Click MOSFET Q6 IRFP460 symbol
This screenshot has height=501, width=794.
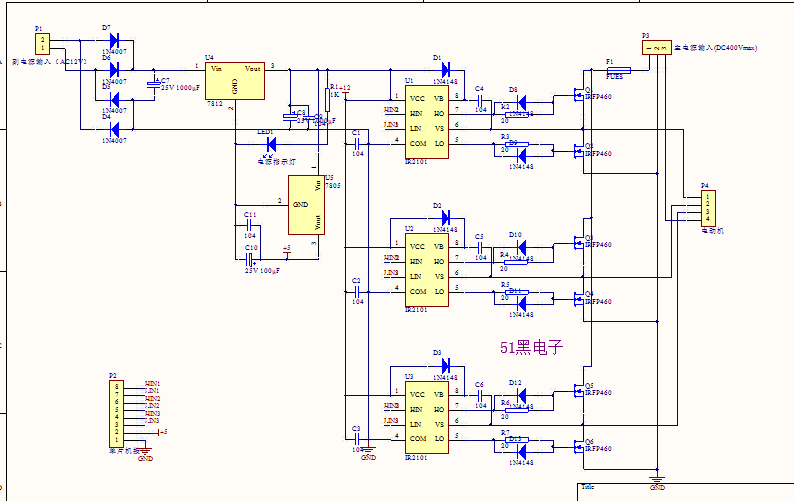pyautogui.click(x=580, y=447)
